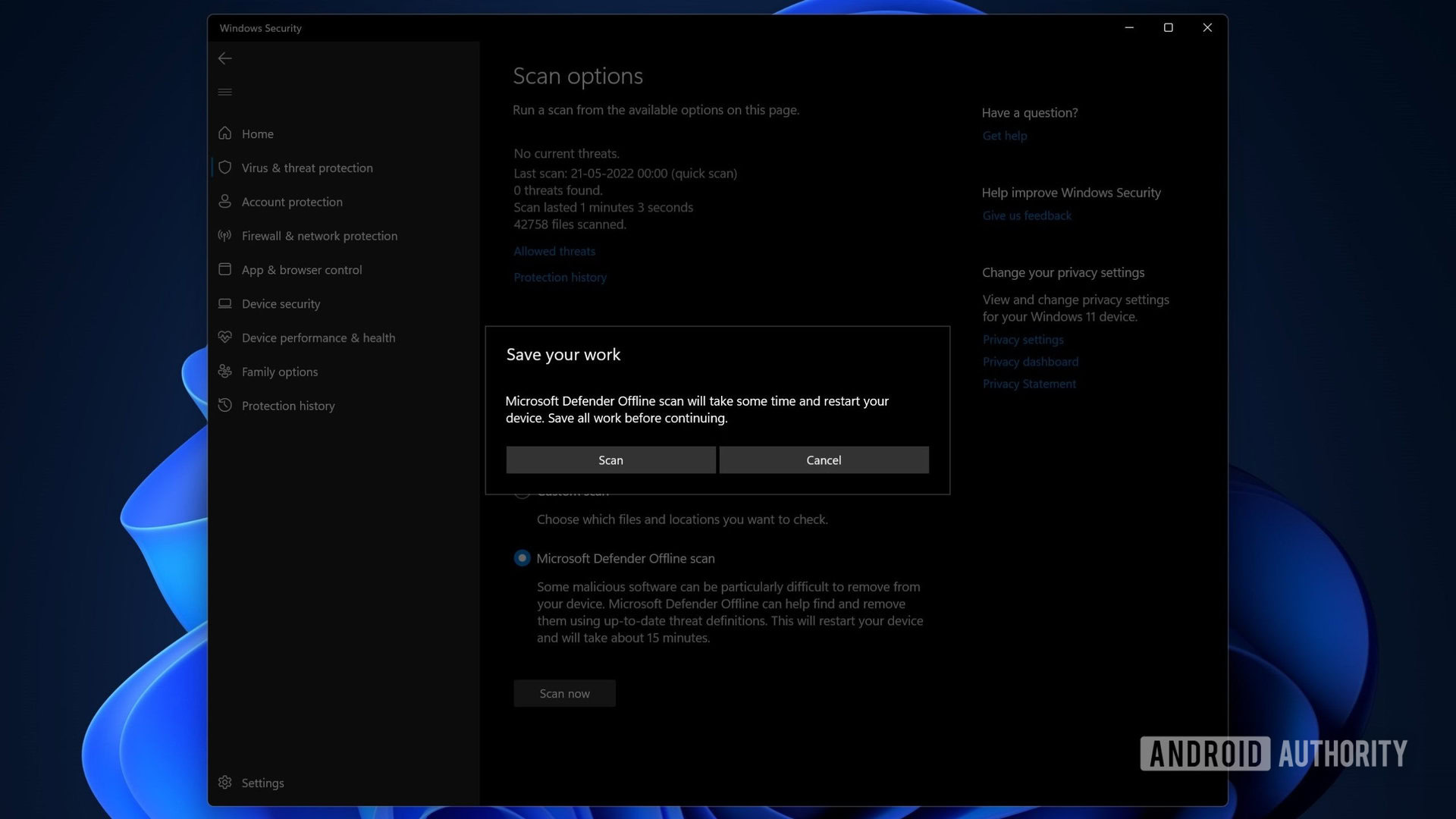Toggle the back navigation arrow

[x=225, y=57]
